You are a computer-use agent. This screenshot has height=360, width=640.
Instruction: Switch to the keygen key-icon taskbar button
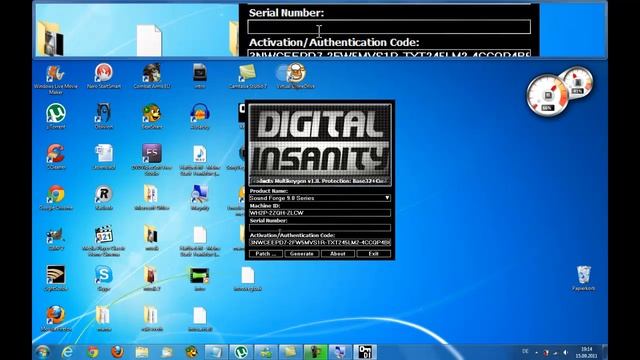click(365, 352)
